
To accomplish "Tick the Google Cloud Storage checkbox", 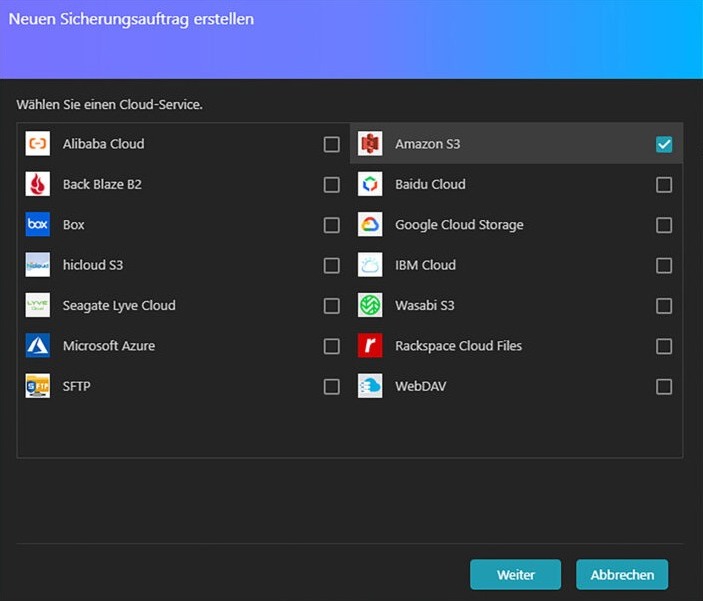I will click(x=664, y=225).
